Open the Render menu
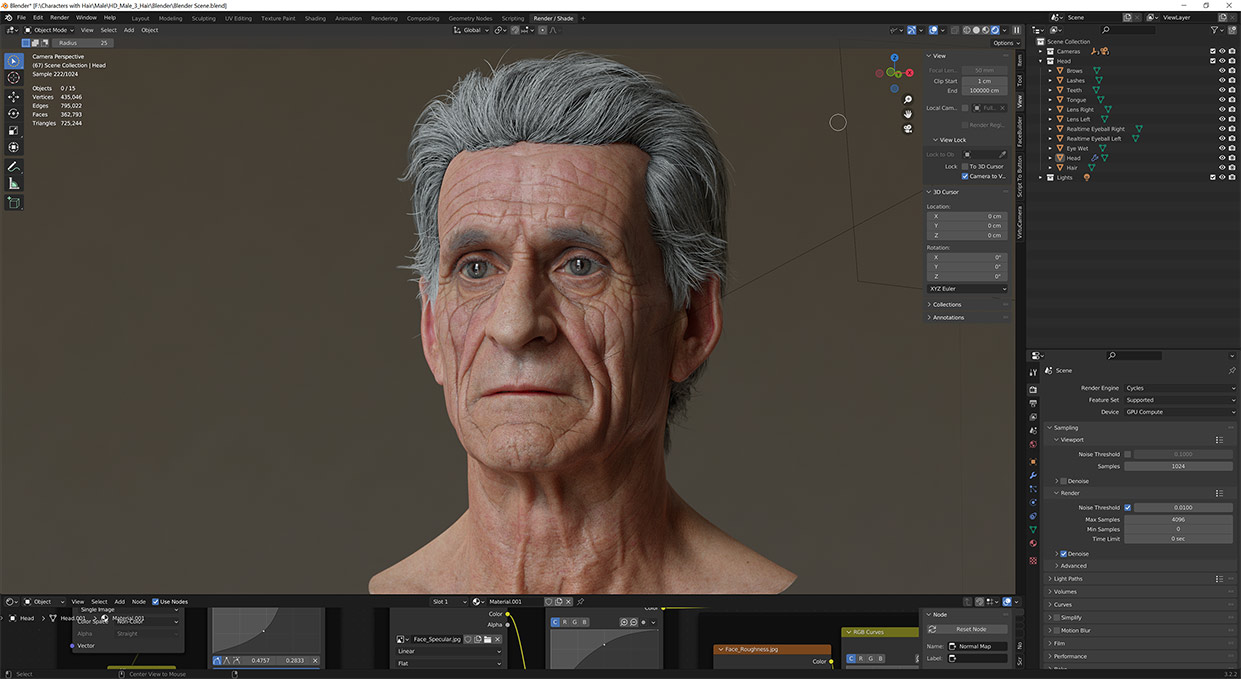This screenshot has height=679, width=1241. [x=59, y=18]
